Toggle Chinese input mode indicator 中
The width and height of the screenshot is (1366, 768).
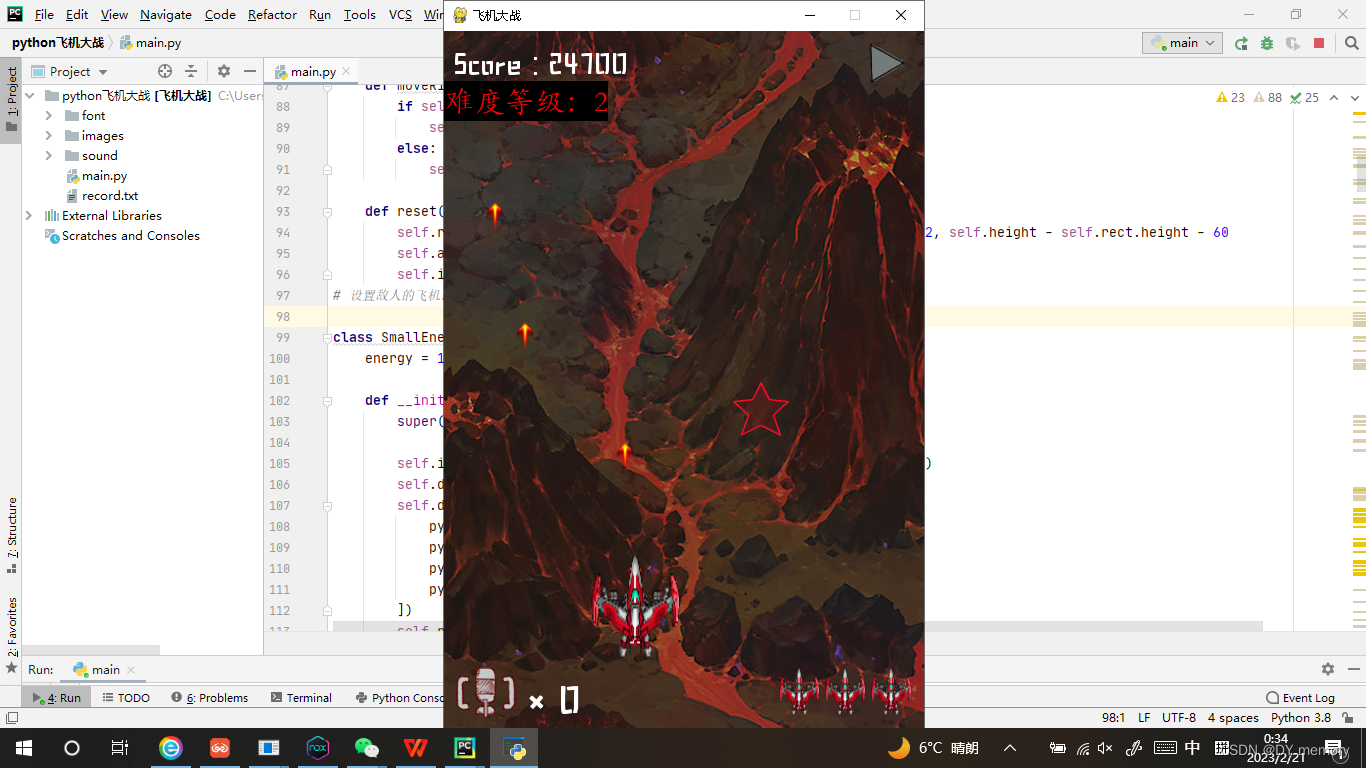click(x=1192, y=747)
